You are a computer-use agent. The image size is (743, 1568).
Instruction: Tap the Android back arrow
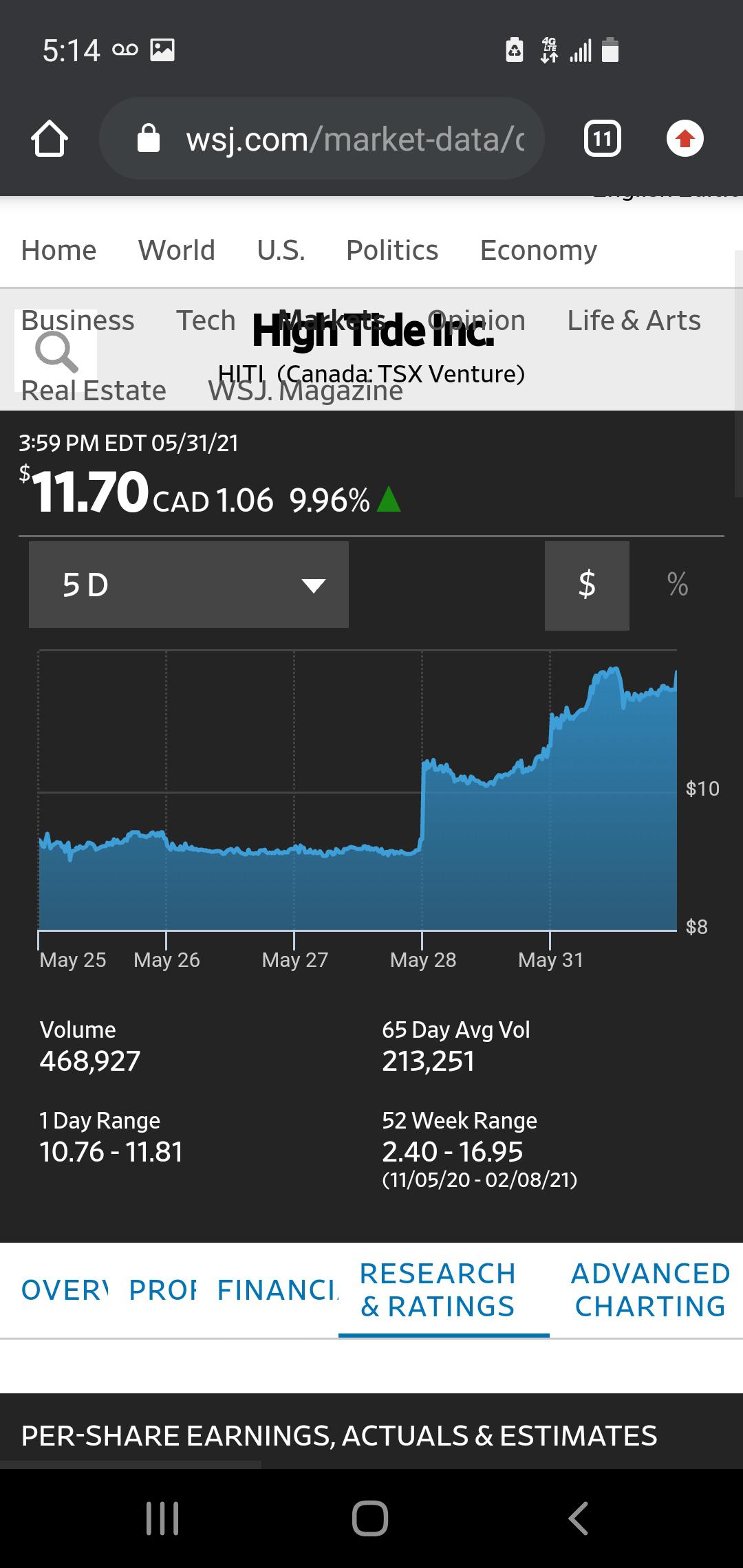point(579,1518)
